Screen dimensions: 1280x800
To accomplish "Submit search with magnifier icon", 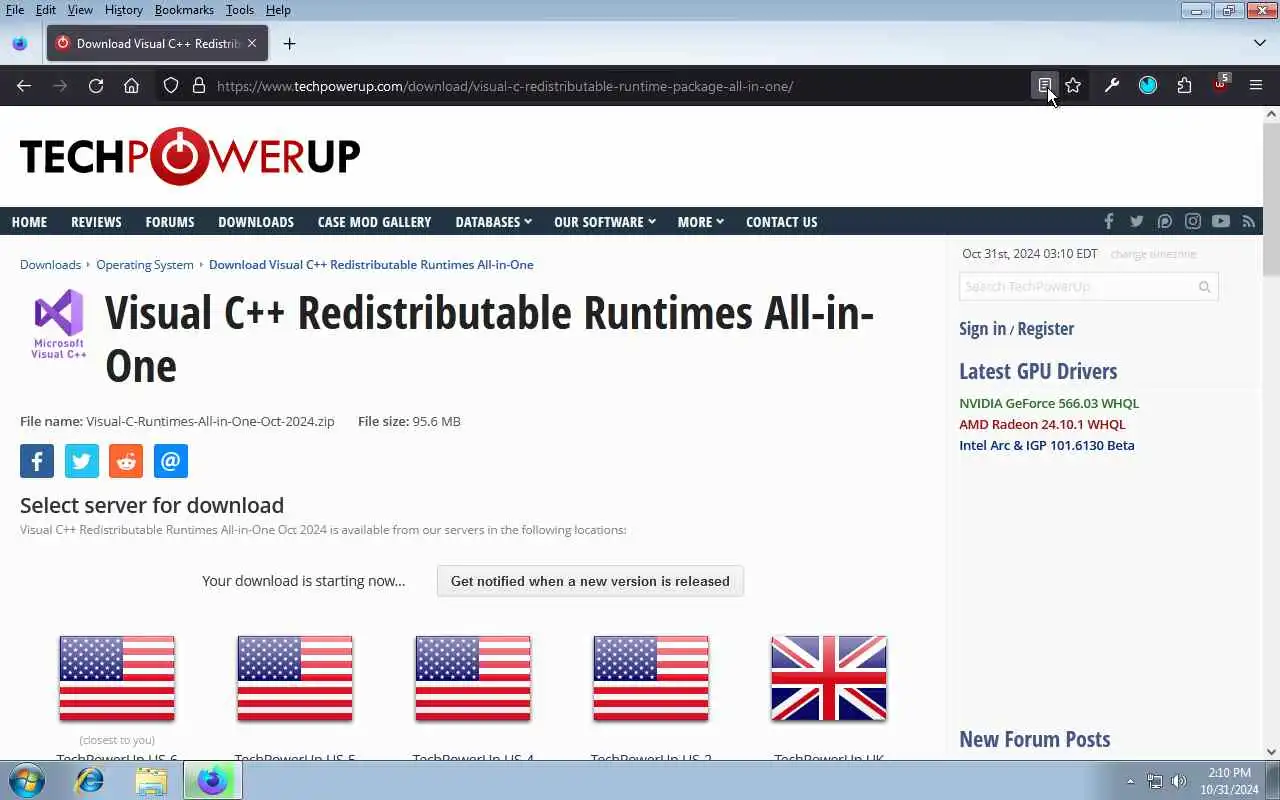I will click(1204, 287).
